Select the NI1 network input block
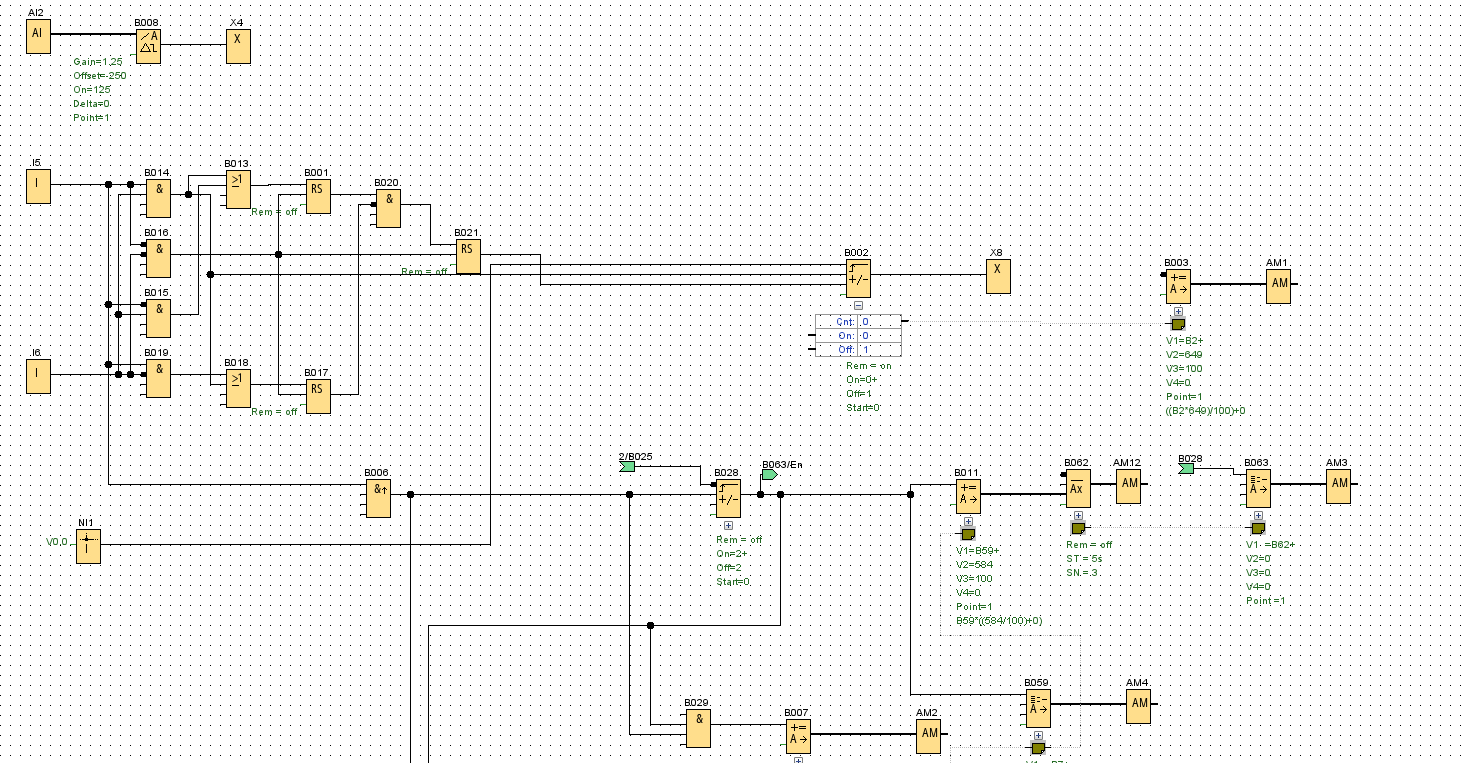The image size is (1461, 763). tap(88, 546)
